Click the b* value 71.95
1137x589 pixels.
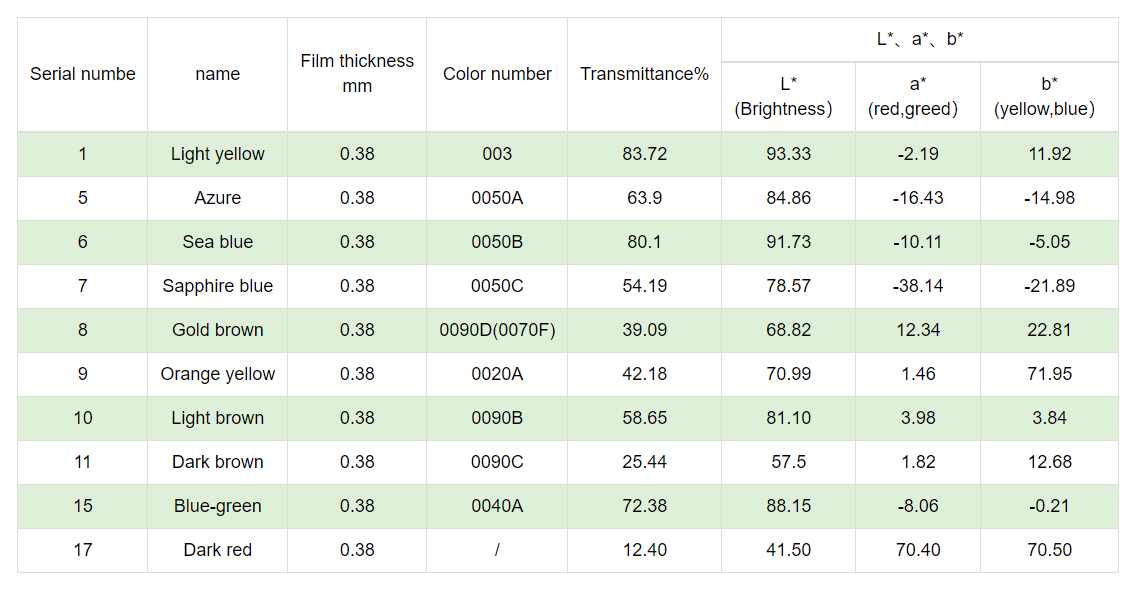coord(1049,374)
